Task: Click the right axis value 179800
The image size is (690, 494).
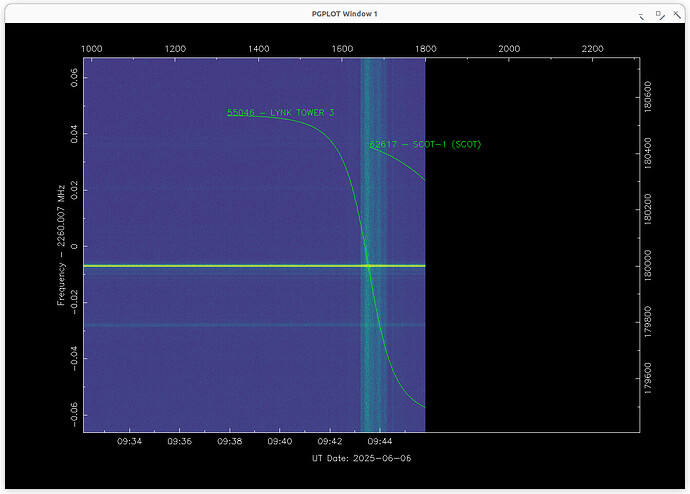Action: click(x=647, y=322)
